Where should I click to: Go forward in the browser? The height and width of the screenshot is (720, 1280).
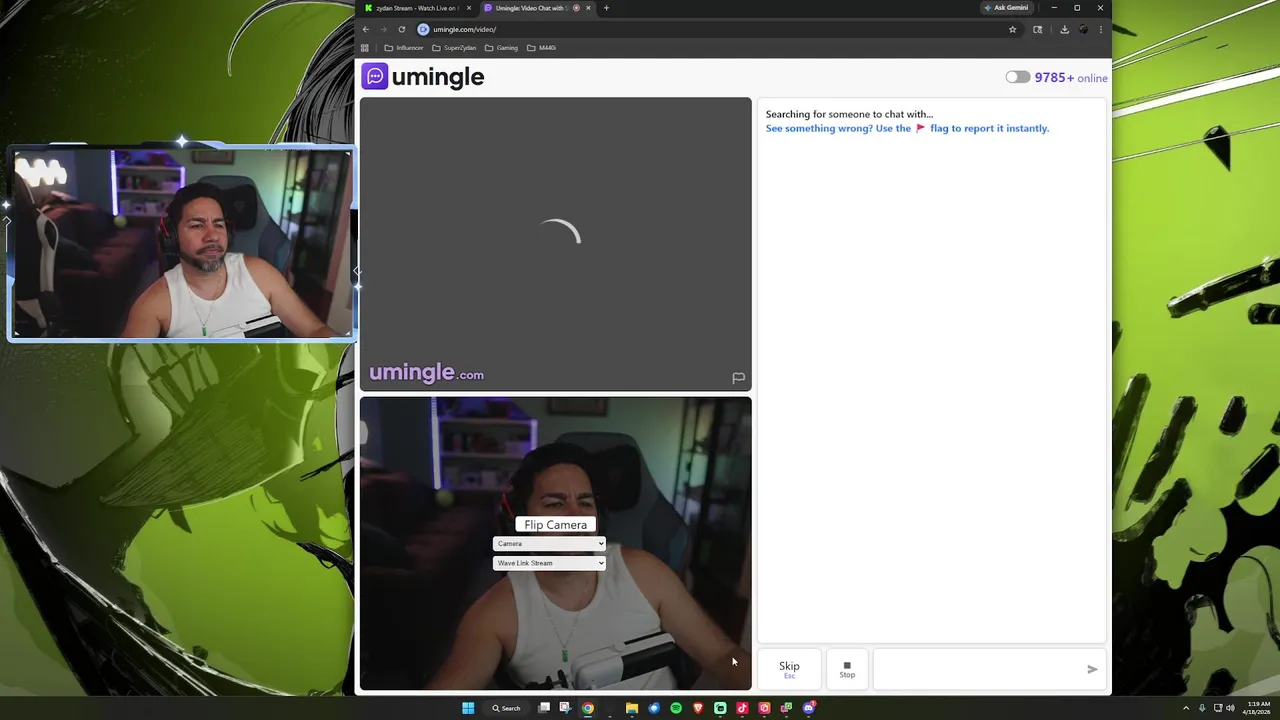(383, 29)
